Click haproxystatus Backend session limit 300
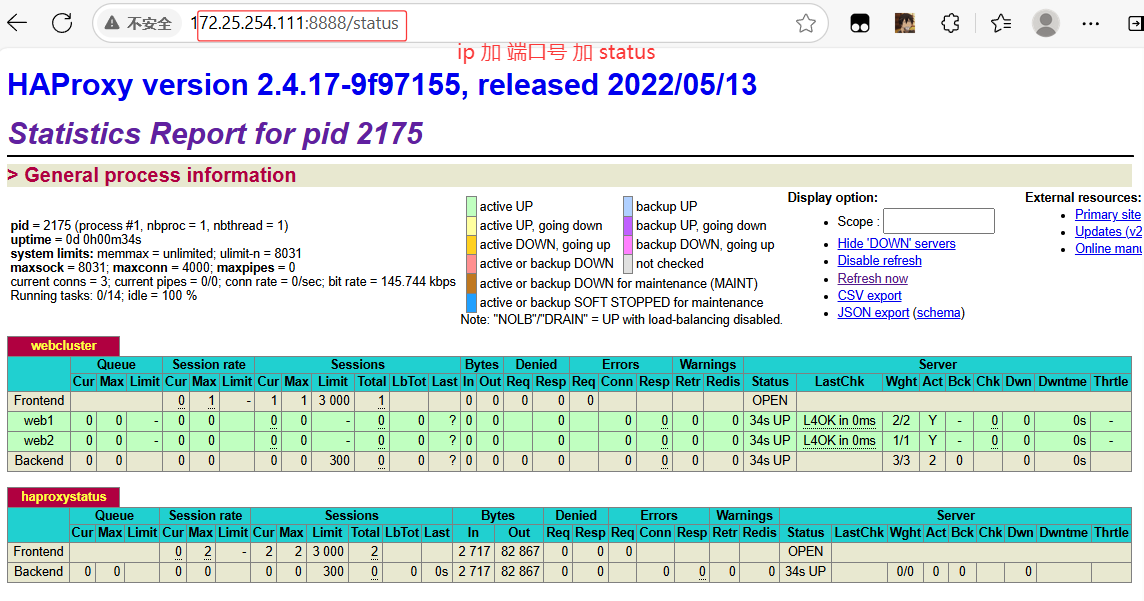1144x601 pixels. click(333, 572)
